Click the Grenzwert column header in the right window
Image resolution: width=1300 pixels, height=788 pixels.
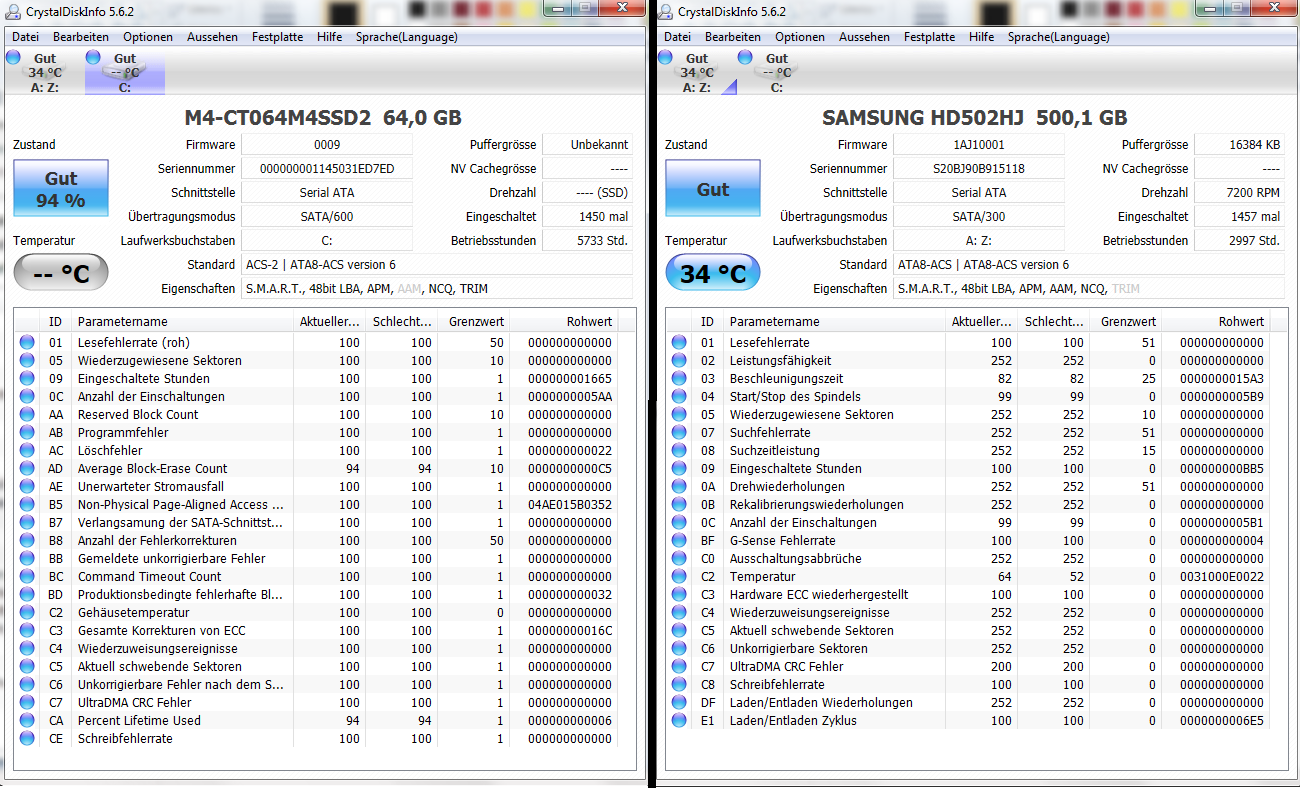point(1126,322)
